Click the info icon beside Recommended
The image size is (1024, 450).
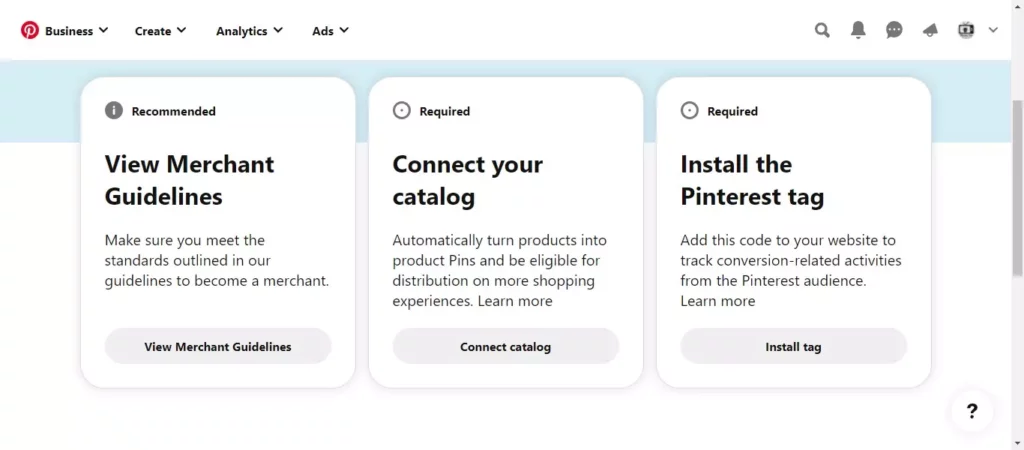point(114,111)
